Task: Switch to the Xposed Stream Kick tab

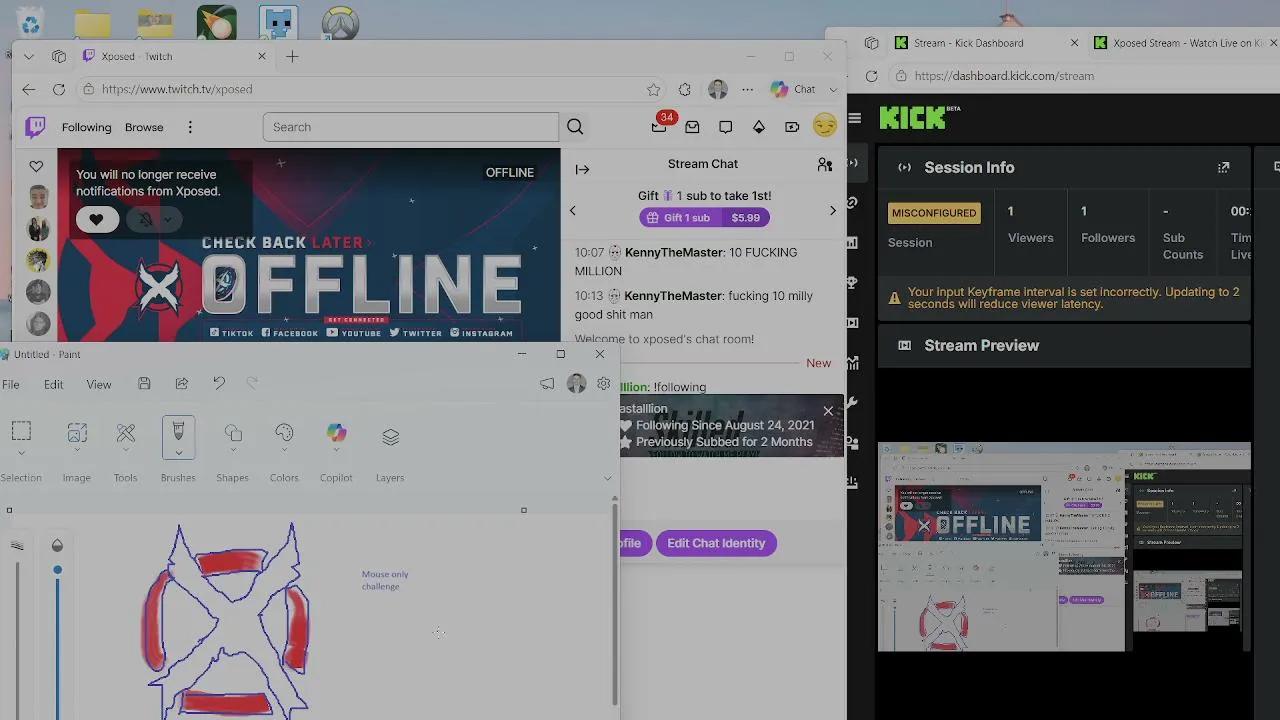Action: [x=1184, y=43]
